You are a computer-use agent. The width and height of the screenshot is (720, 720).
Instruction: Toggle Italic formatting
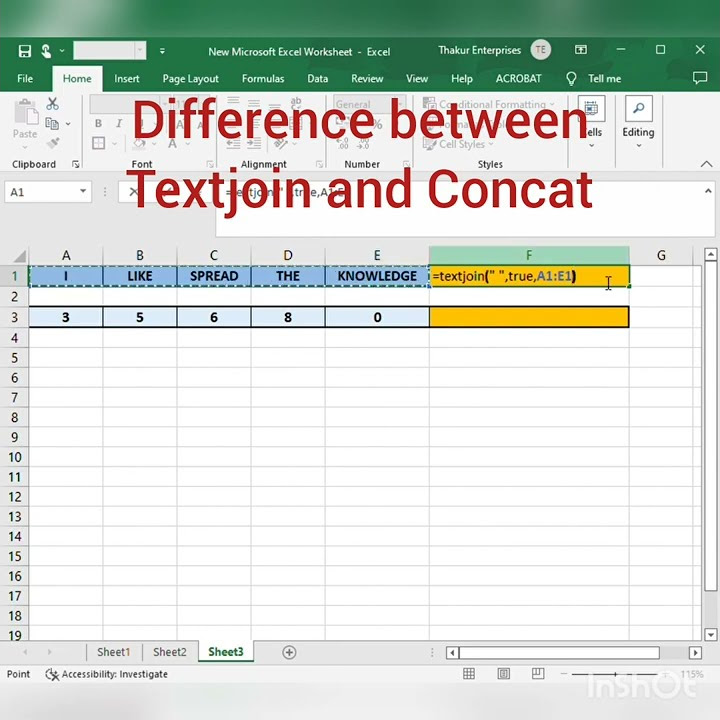pos(119,124)
